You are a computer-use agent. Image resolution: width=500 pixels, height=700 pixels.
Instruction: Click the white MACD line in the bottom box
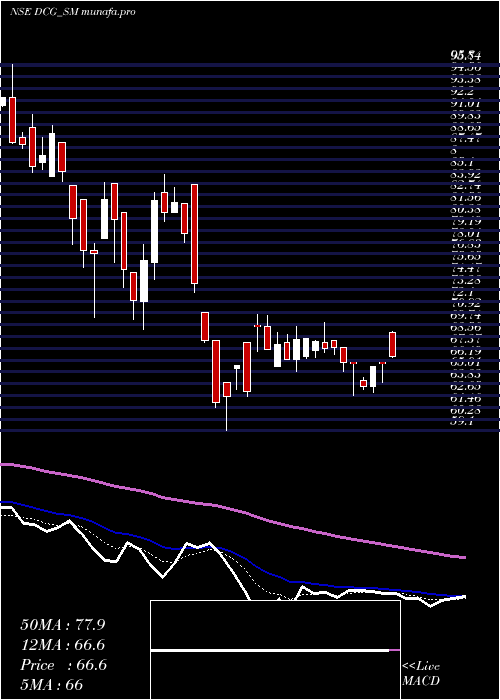tap(270, 651)
